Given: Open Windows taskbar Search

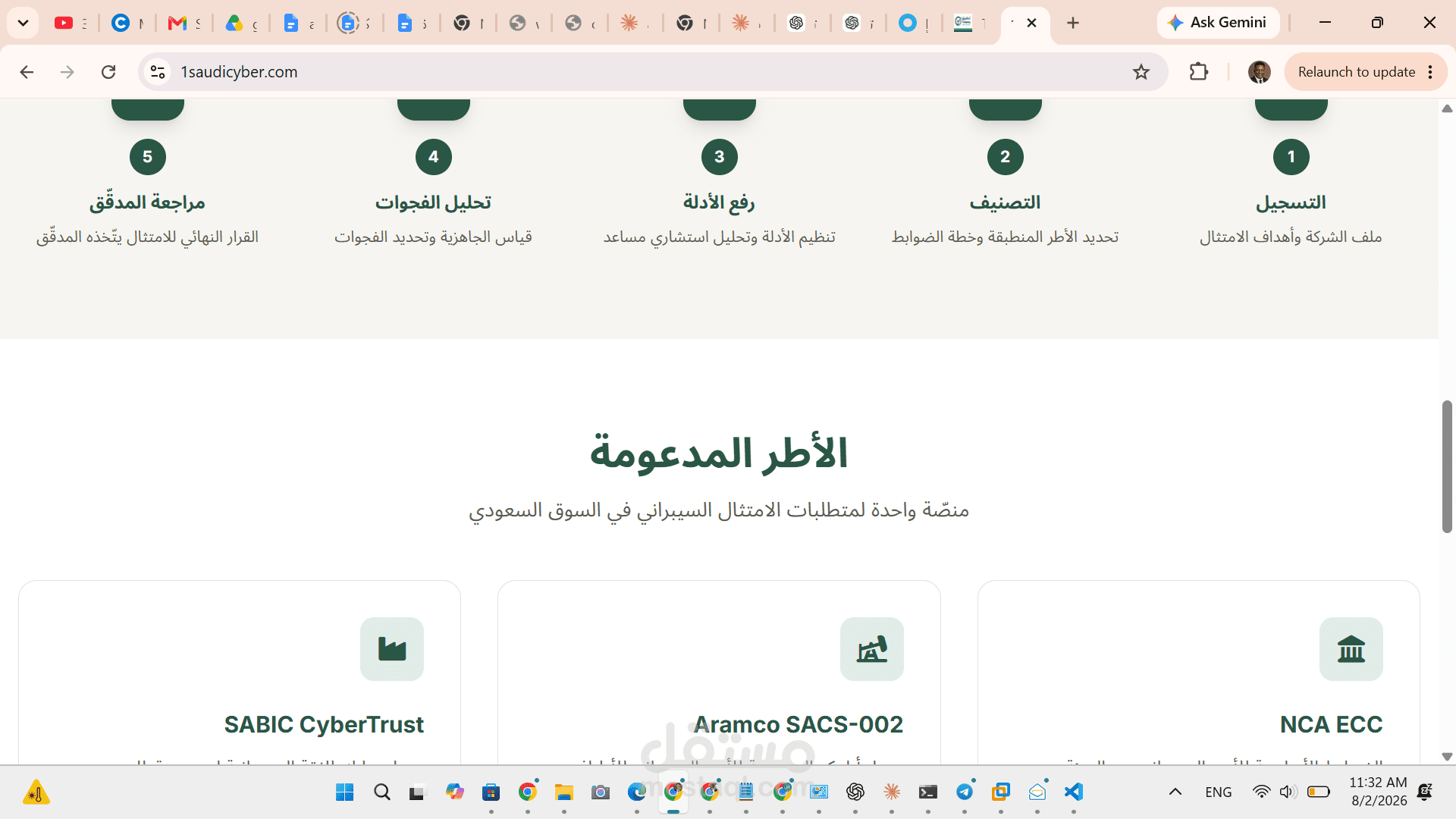Looking at the screenshot, I should click(x=382, y=792).
